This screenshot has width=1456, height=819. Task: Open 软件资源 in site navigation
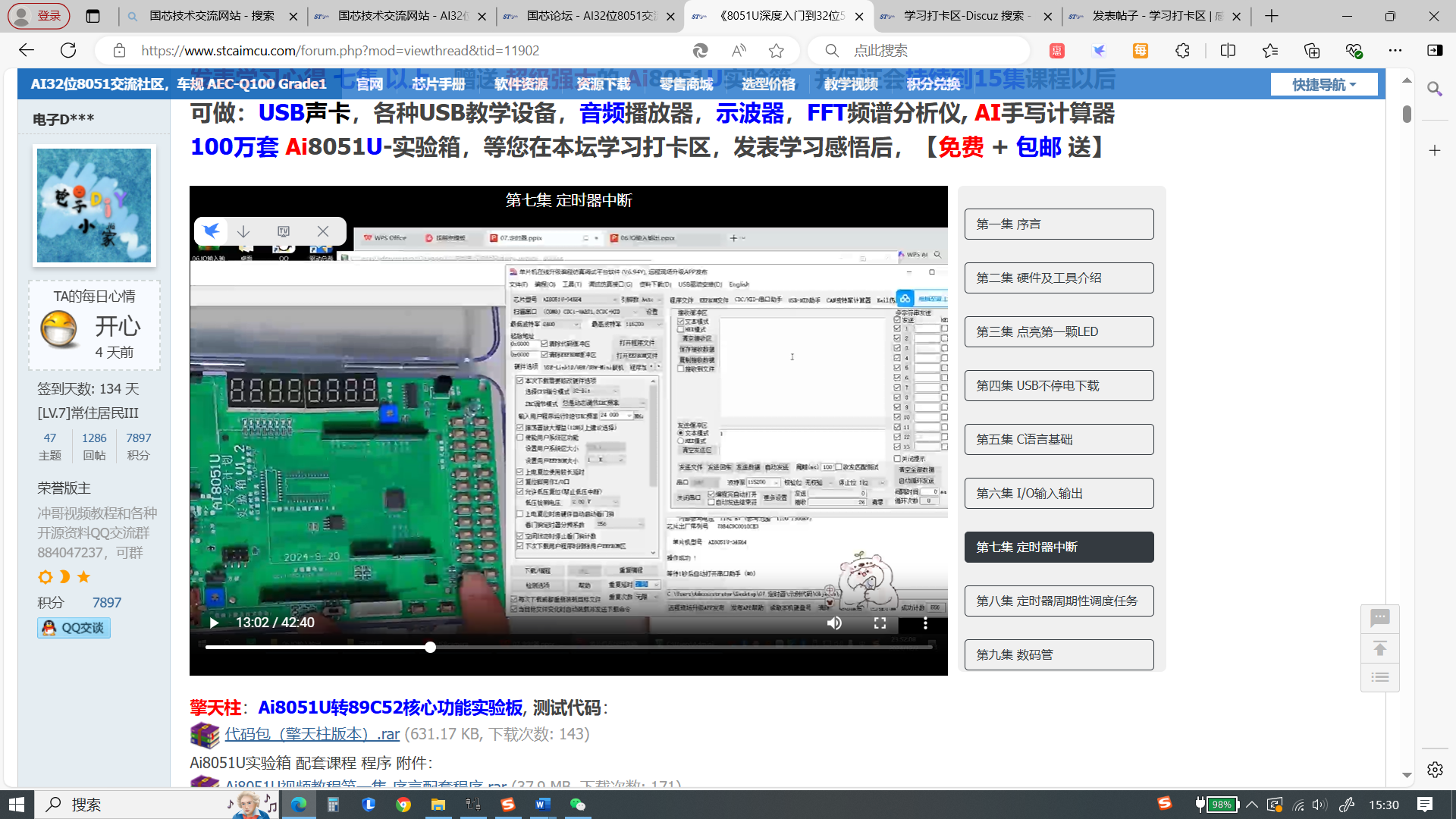point(521,84)
